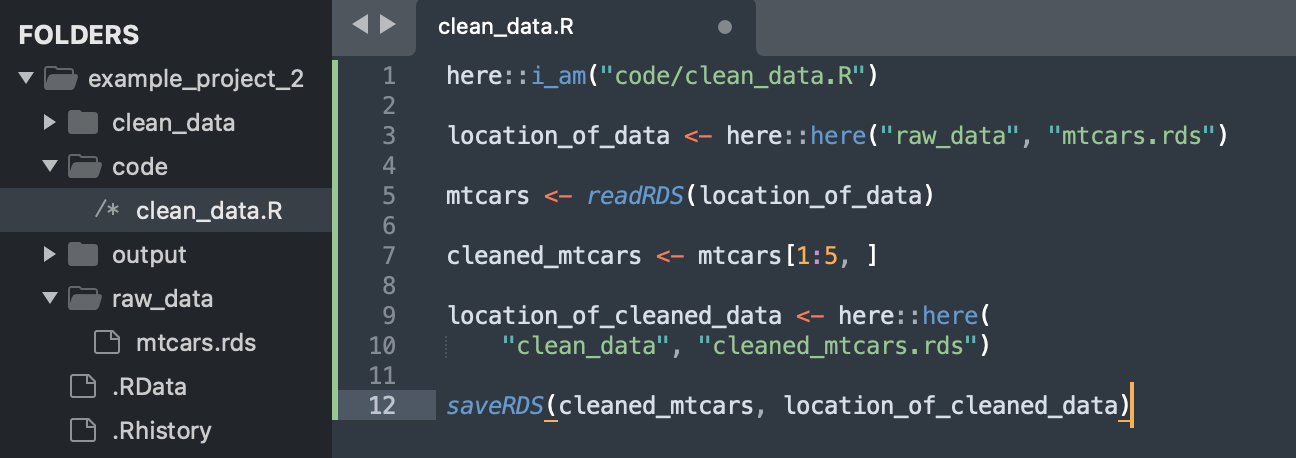The height and width of the screenshot is (458, 1296).
Task: Click the .RData file icon
Action: (x=83, y=387)
